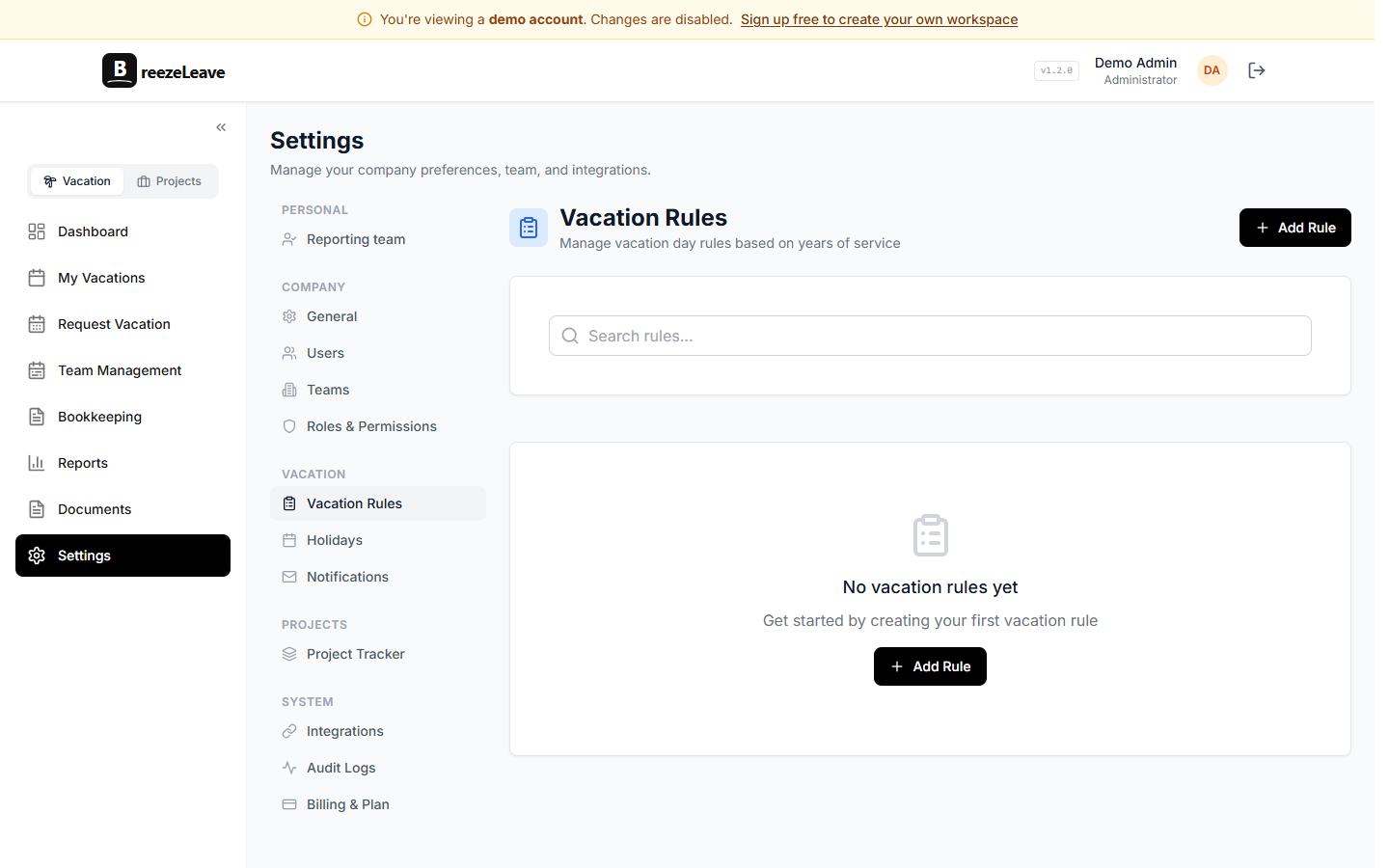The height and width of the screenshot is (868, 1389).
Task: Open Notifications settings
Action: click(x=378, y=577)
